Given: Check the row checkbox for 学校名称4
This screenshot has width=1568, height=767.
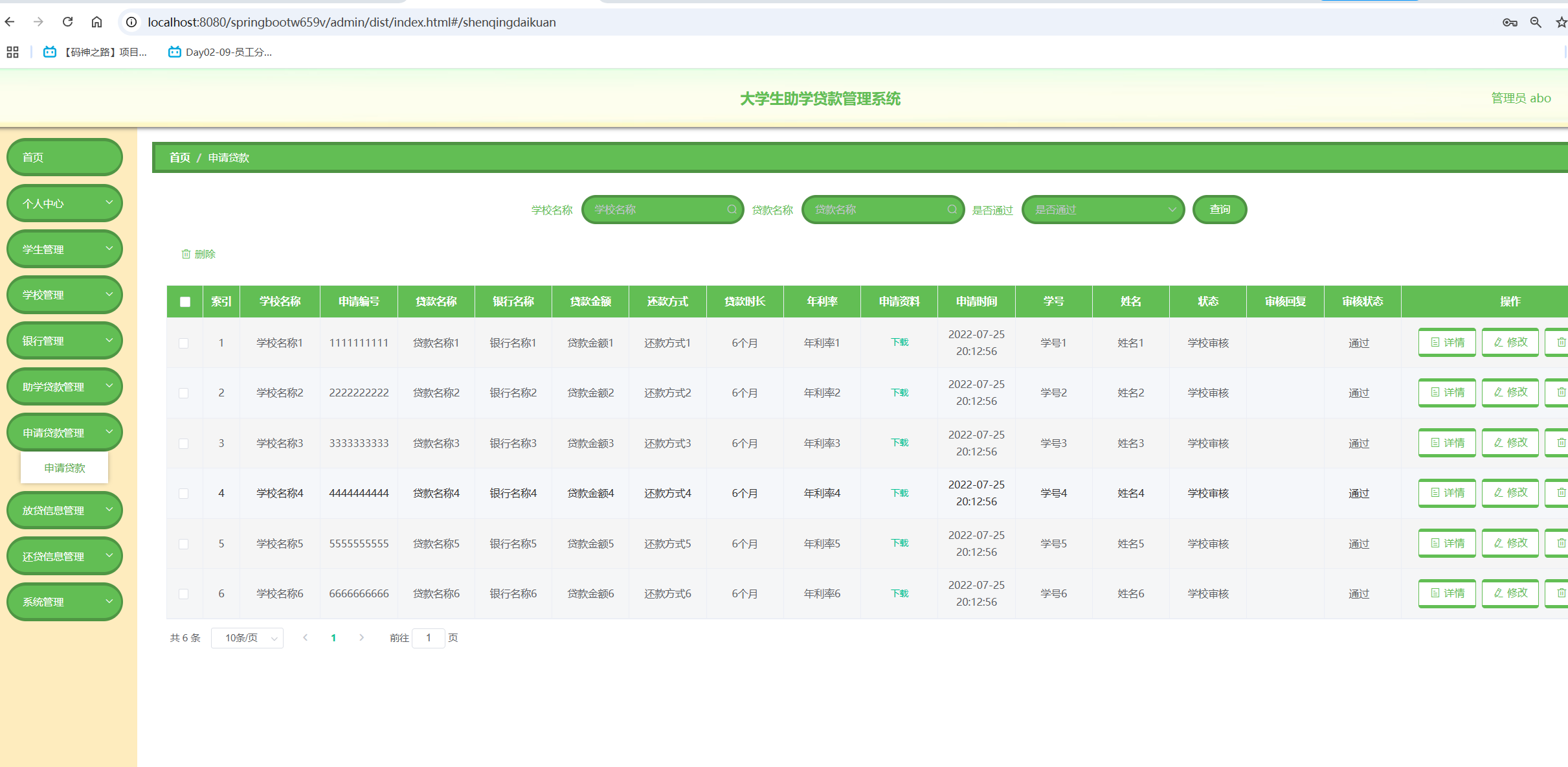Looking at the screenshot, I should [184, 494].
